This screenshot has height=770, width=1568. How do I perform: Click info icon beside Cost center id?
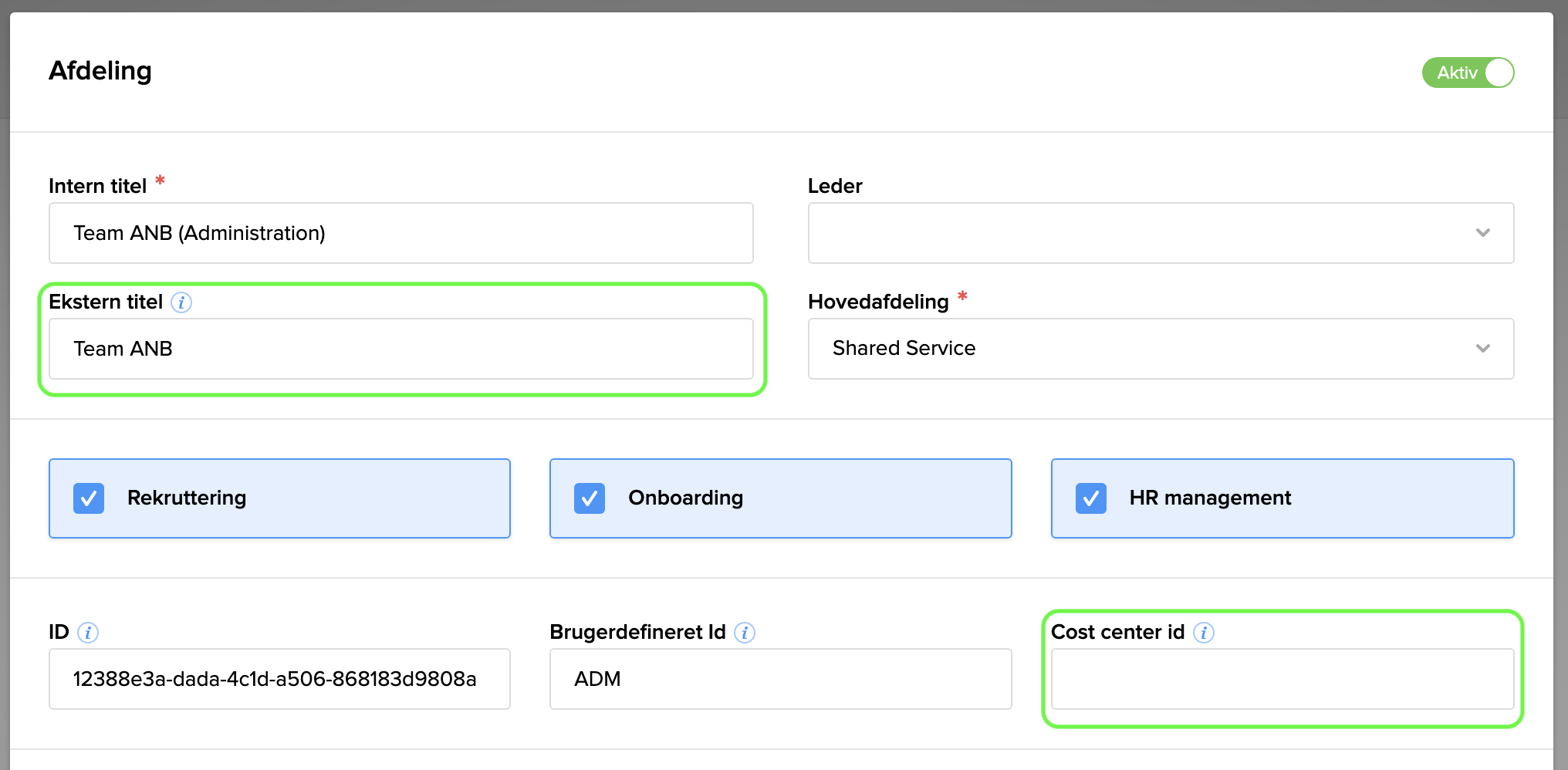point(1204,633)
